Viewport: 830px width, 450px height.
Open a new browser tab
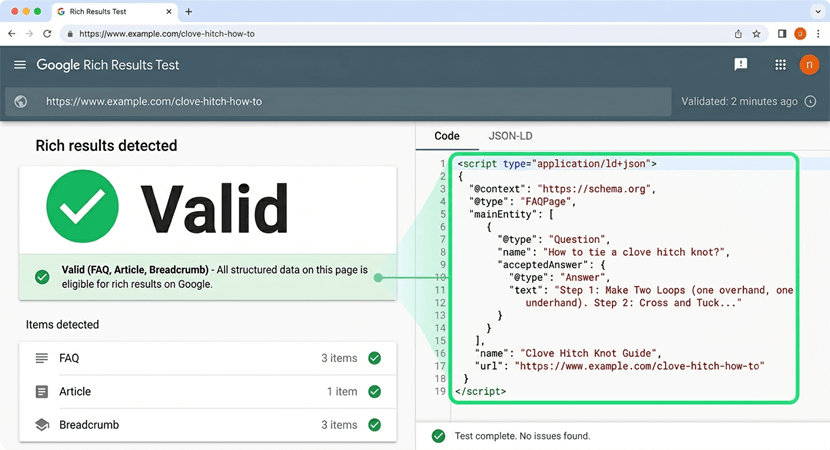(188, 11)
